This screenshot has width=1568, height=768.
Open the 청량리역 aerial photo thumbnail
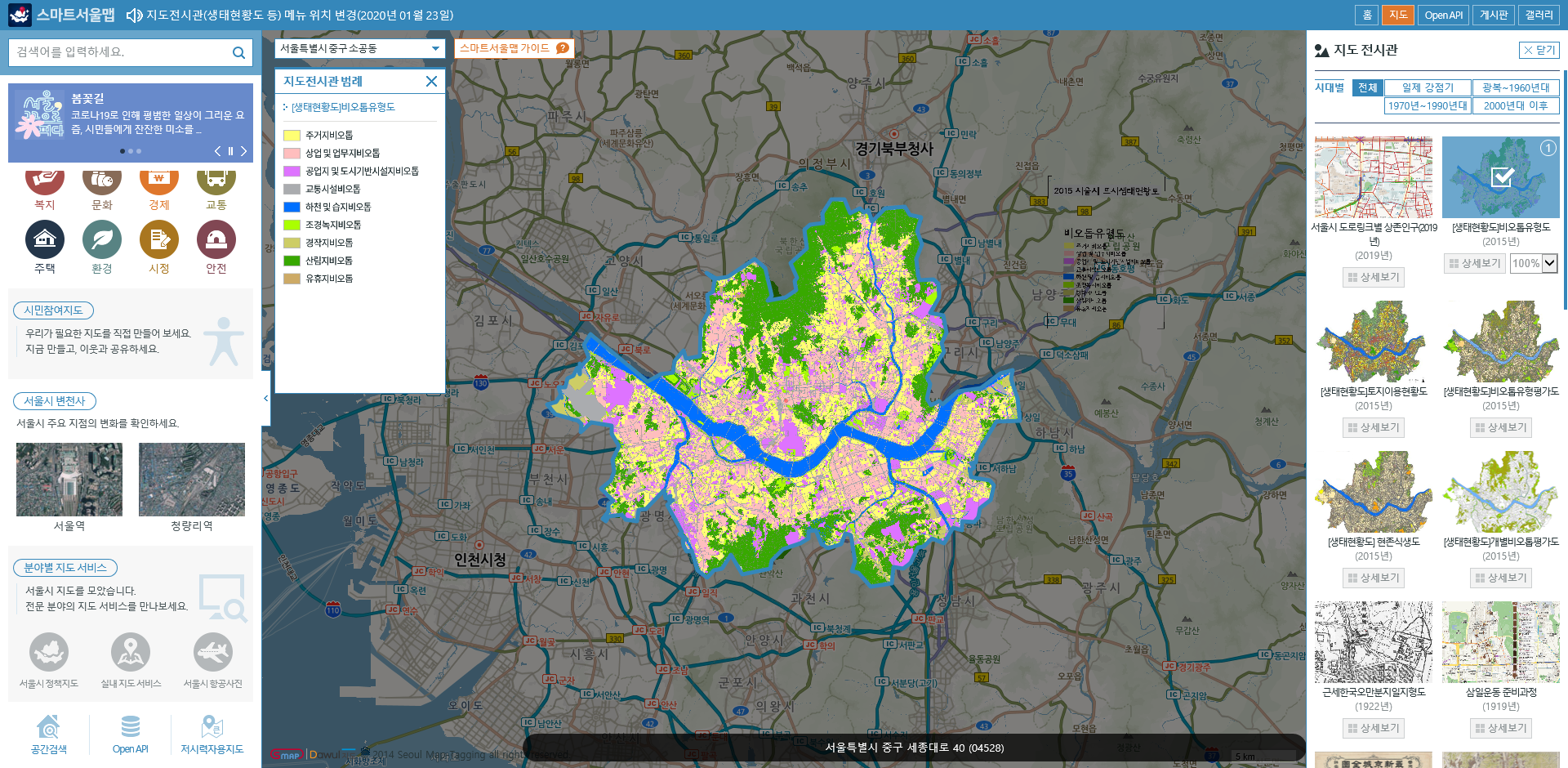click(192, 480)
